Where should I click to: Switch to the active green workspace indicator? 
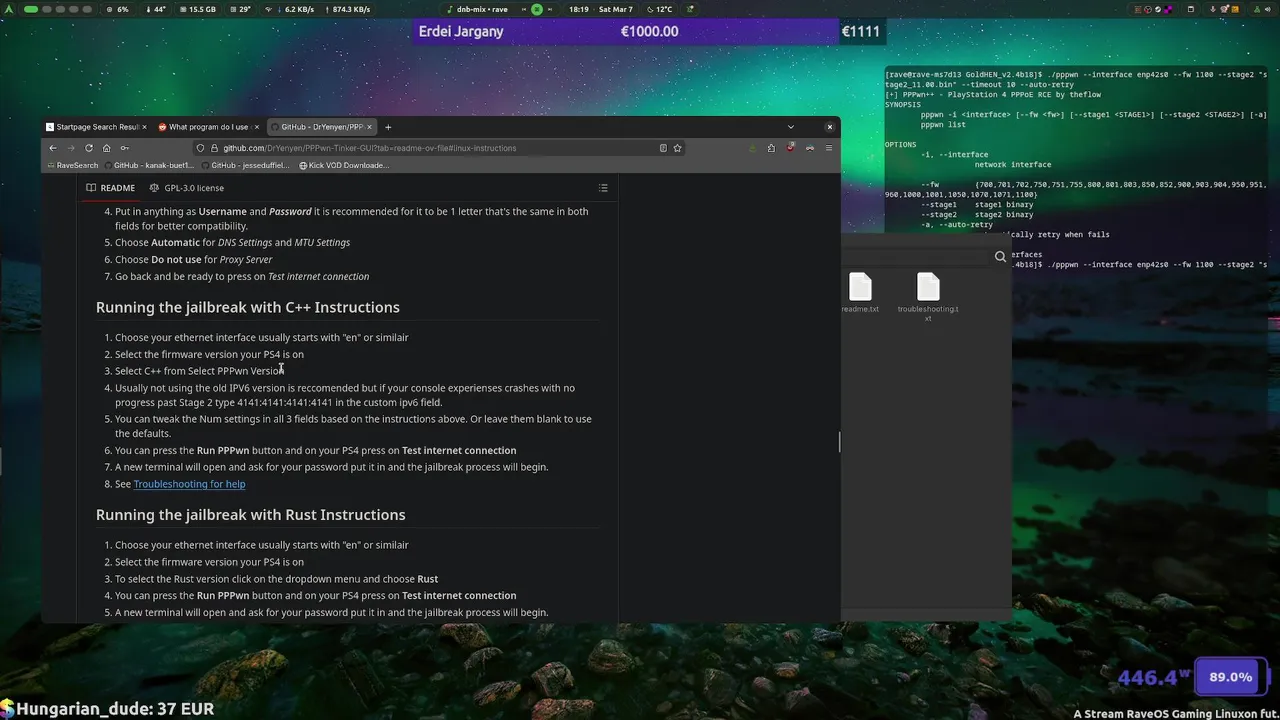click(x=30, y=9)
